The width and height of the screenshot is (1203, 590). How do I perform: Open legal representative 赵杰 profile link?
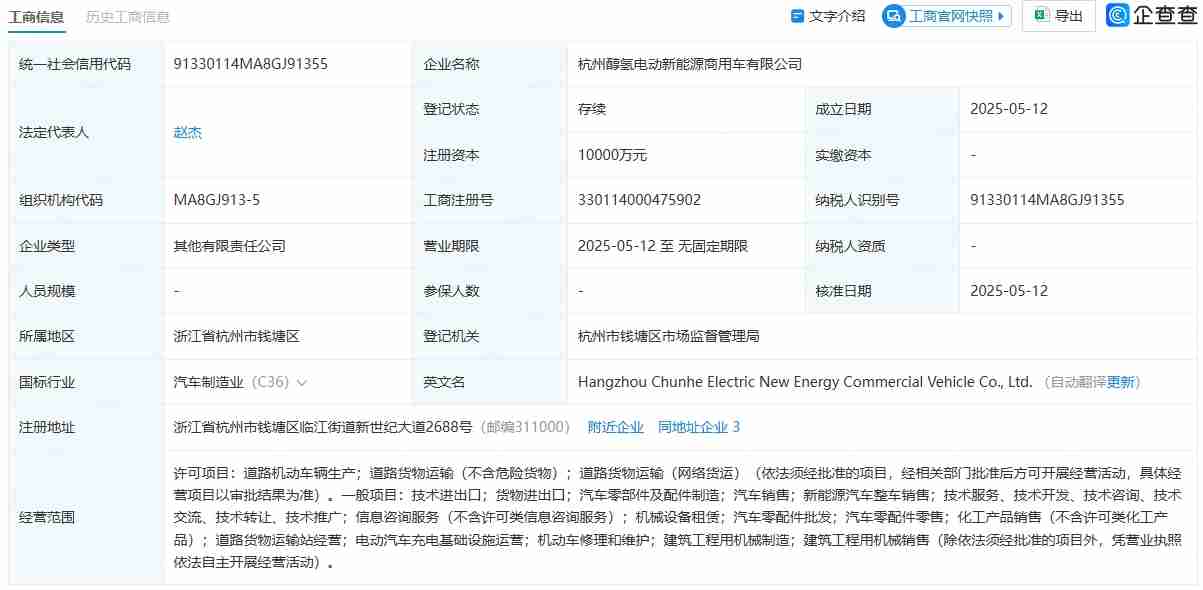tap(186, 131)
